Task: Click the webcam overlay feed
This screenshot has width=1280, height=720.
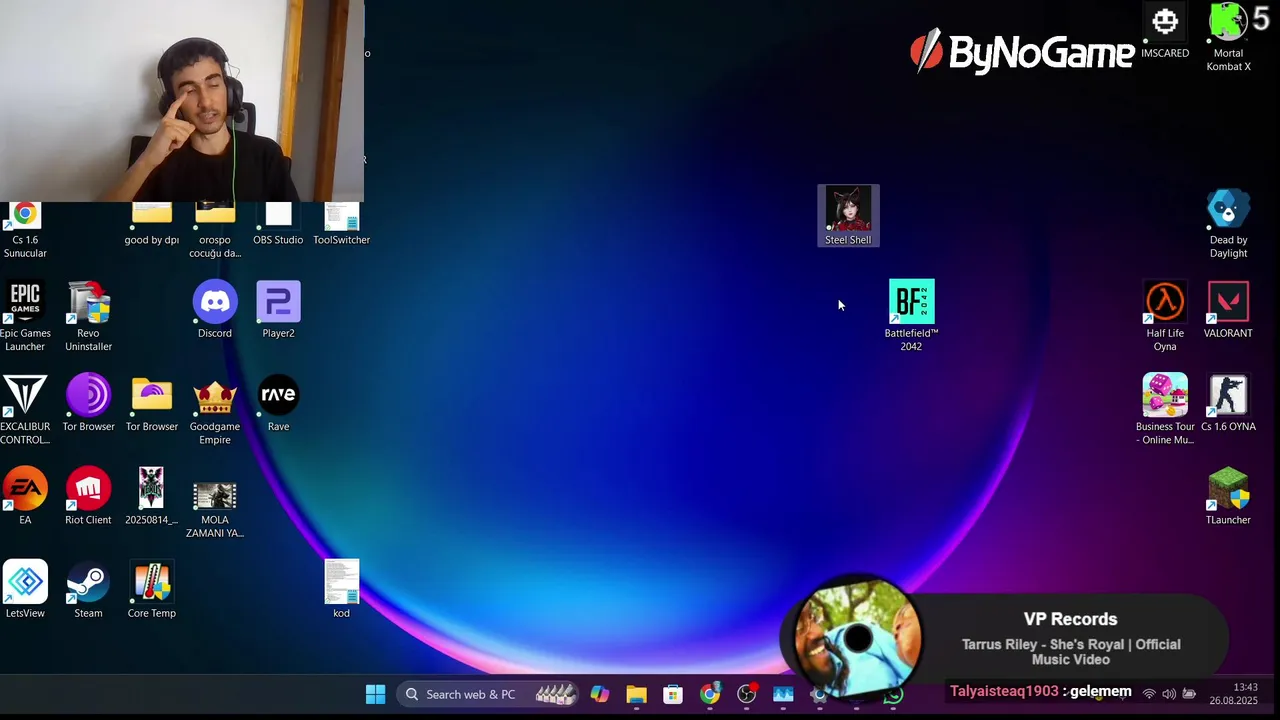Action: [182, 101]
